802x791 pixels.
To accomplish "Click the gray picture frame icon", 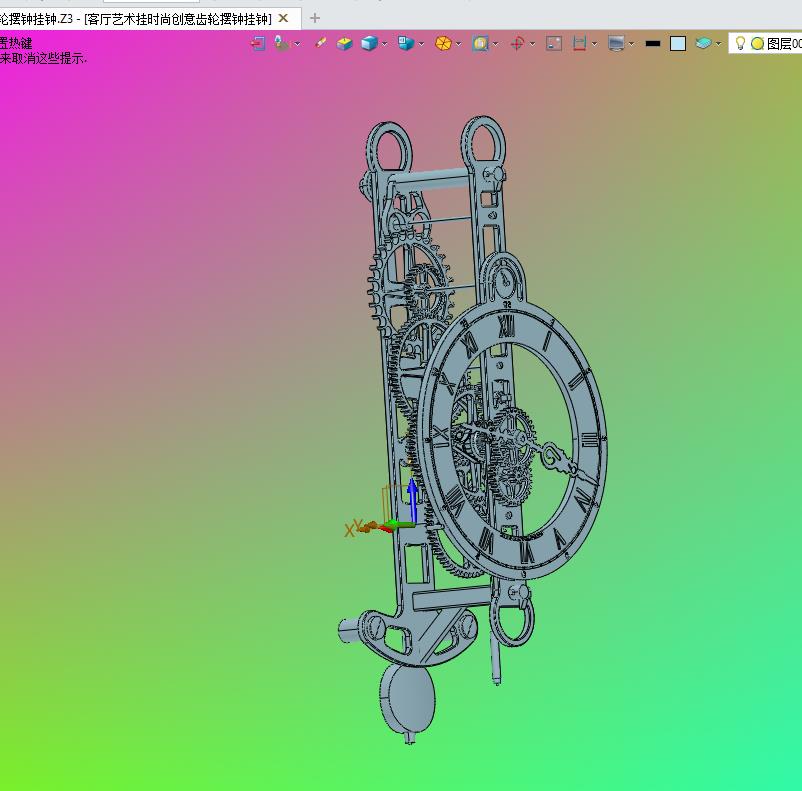I will click(x=554, y=43).
